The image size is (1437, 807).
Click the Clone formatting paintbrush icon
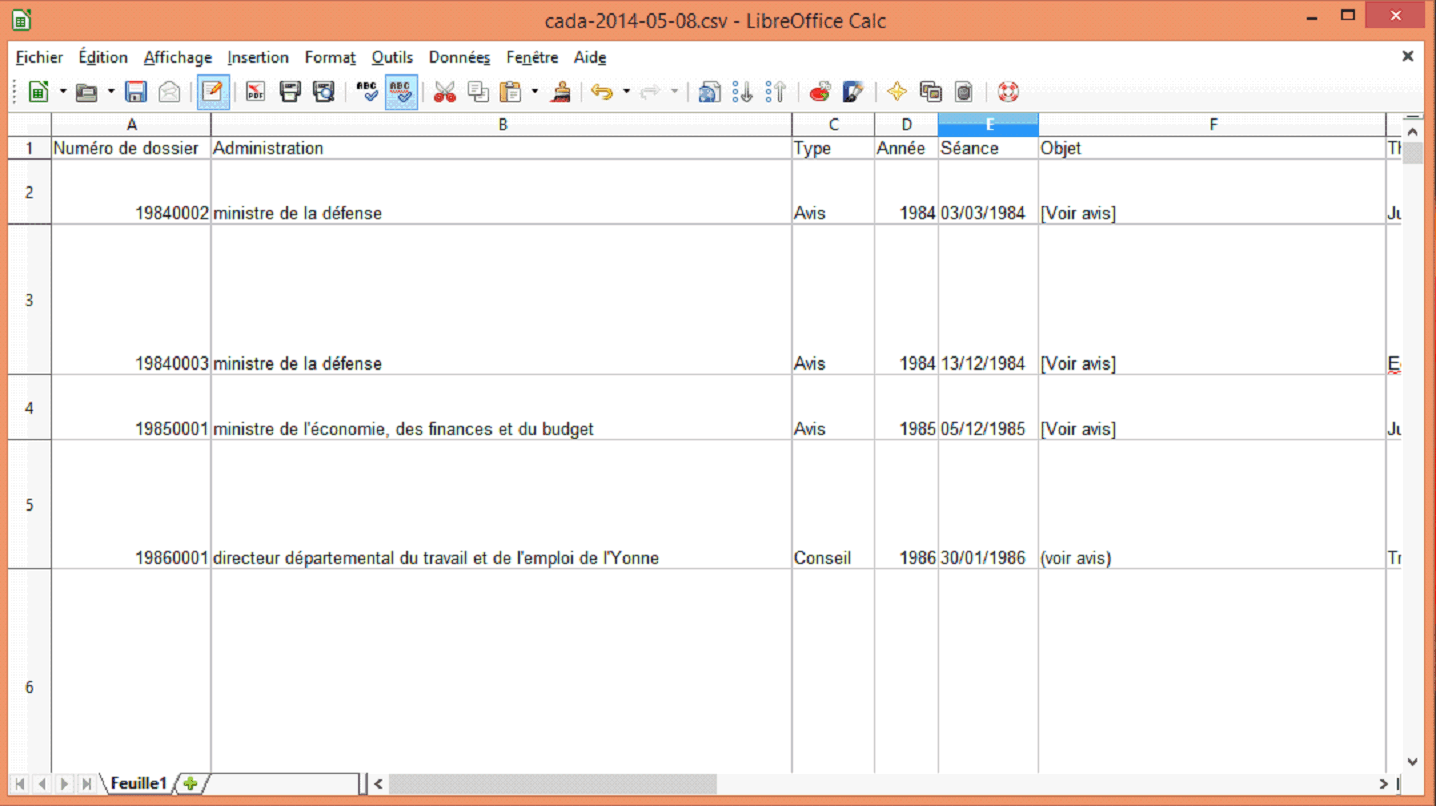[561, 92]
